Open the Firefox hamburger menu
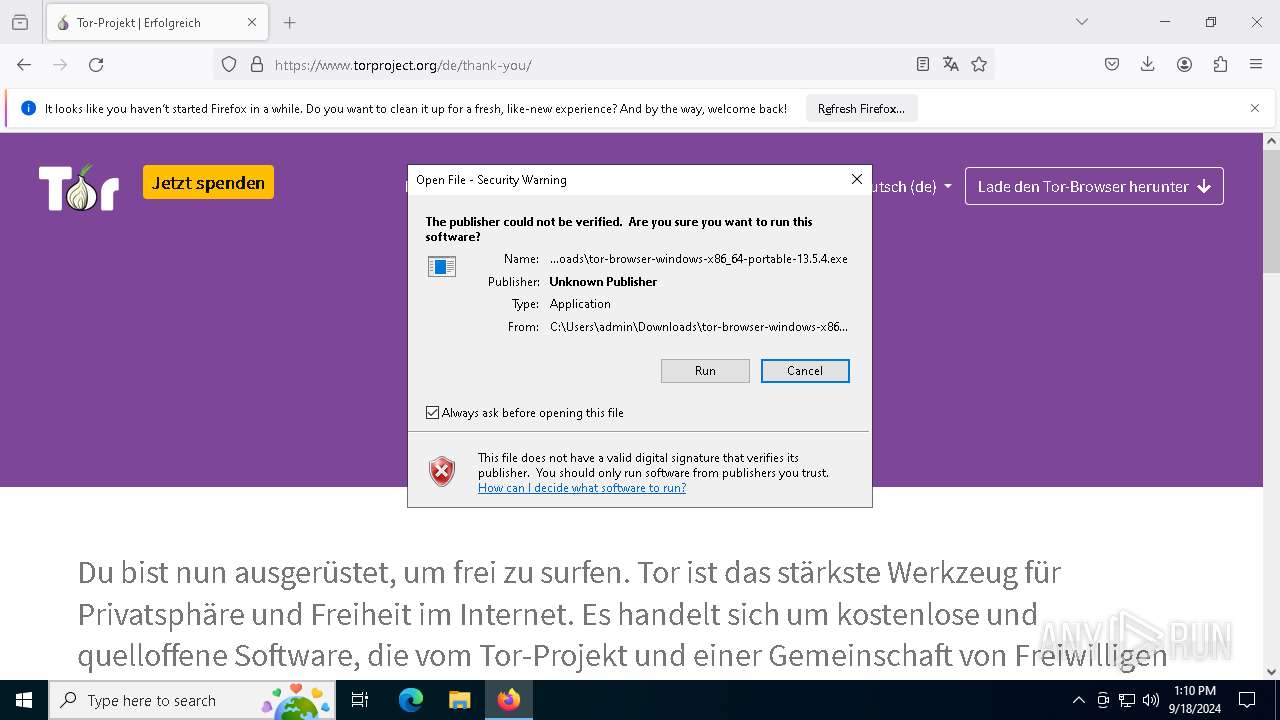Screen dimensions: 1280x720 [x=1256, y=65]
